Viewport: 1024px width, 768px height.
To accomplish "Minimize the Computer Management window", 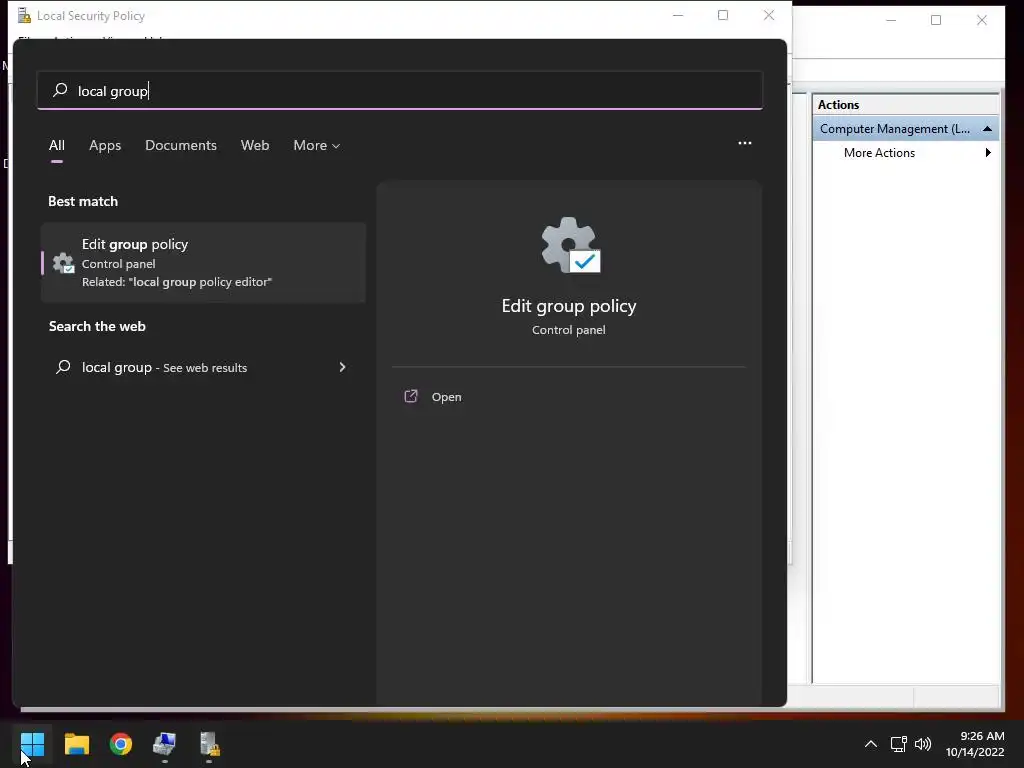I will (x=891, y=20).
